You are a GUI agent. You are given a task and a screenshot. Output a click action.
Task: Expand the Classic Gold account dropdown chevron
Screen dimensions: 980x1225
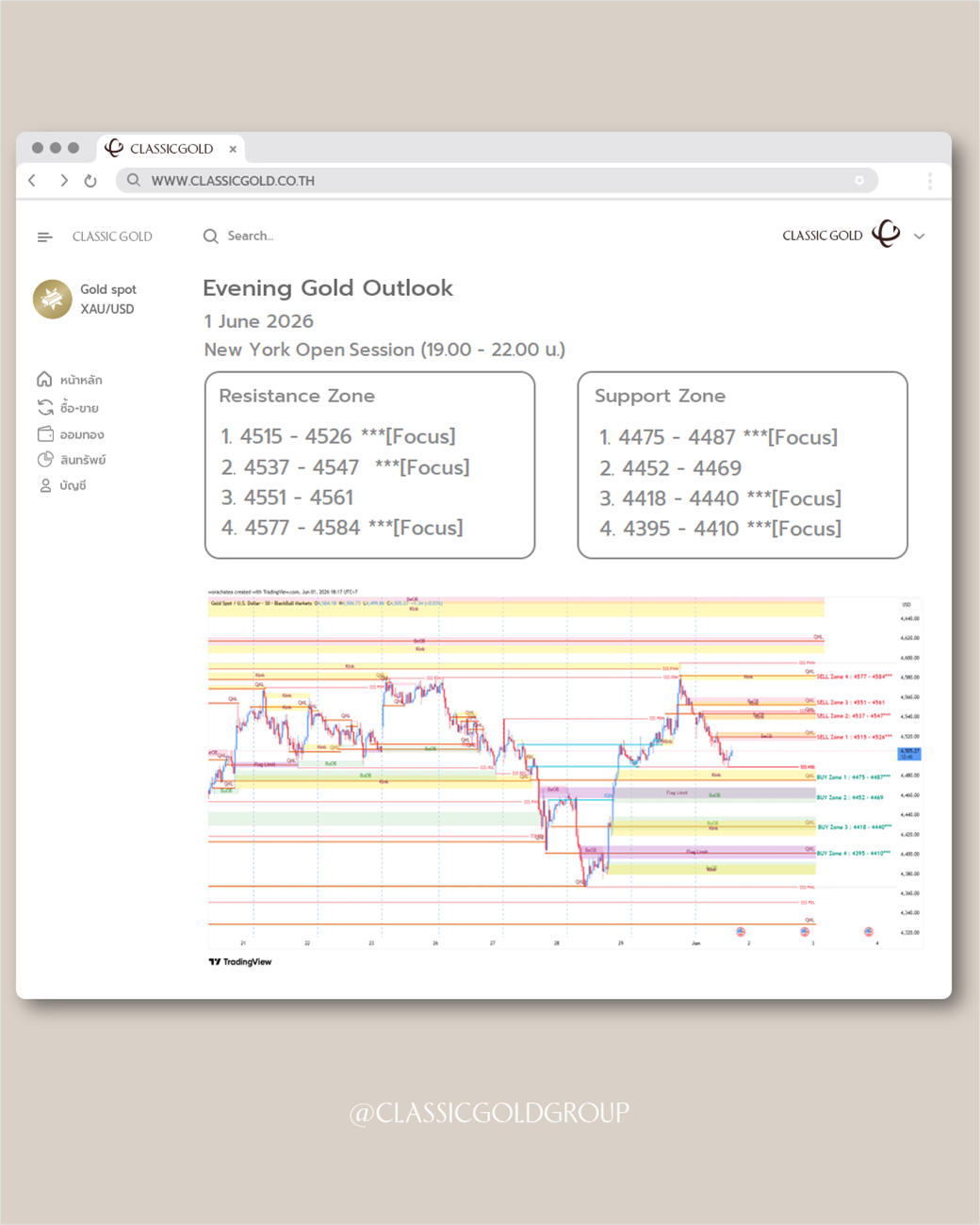tap(920, 237)
